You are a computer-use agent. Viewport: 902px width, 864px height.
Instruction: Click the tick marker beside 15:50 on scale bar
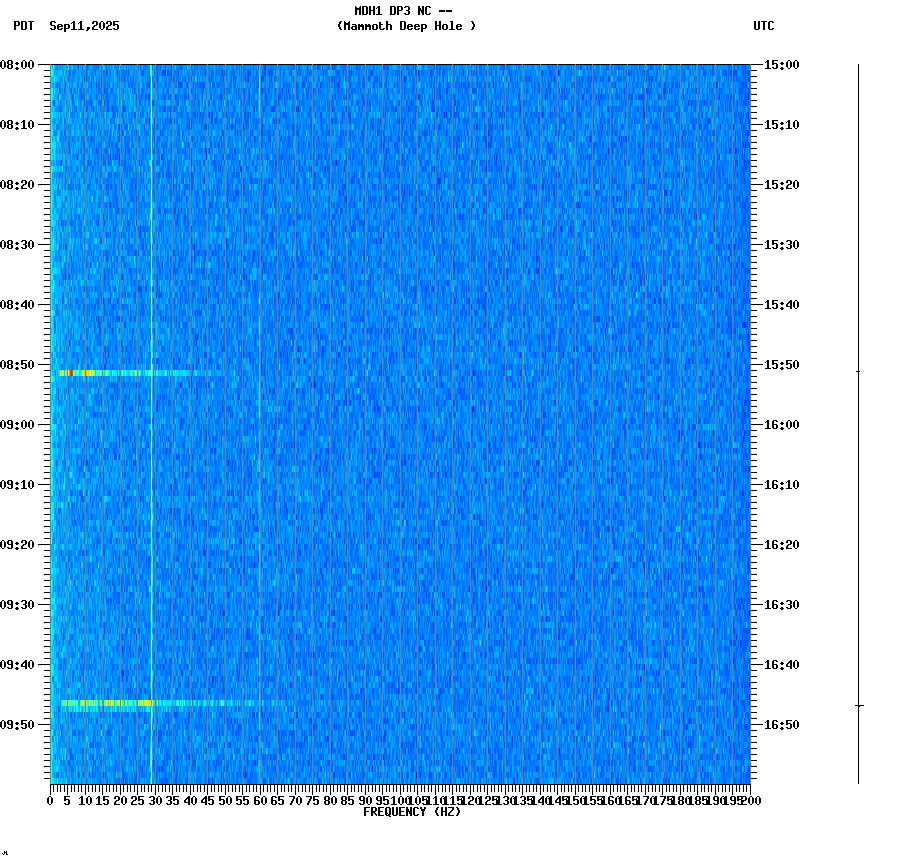tap(858, 372)
